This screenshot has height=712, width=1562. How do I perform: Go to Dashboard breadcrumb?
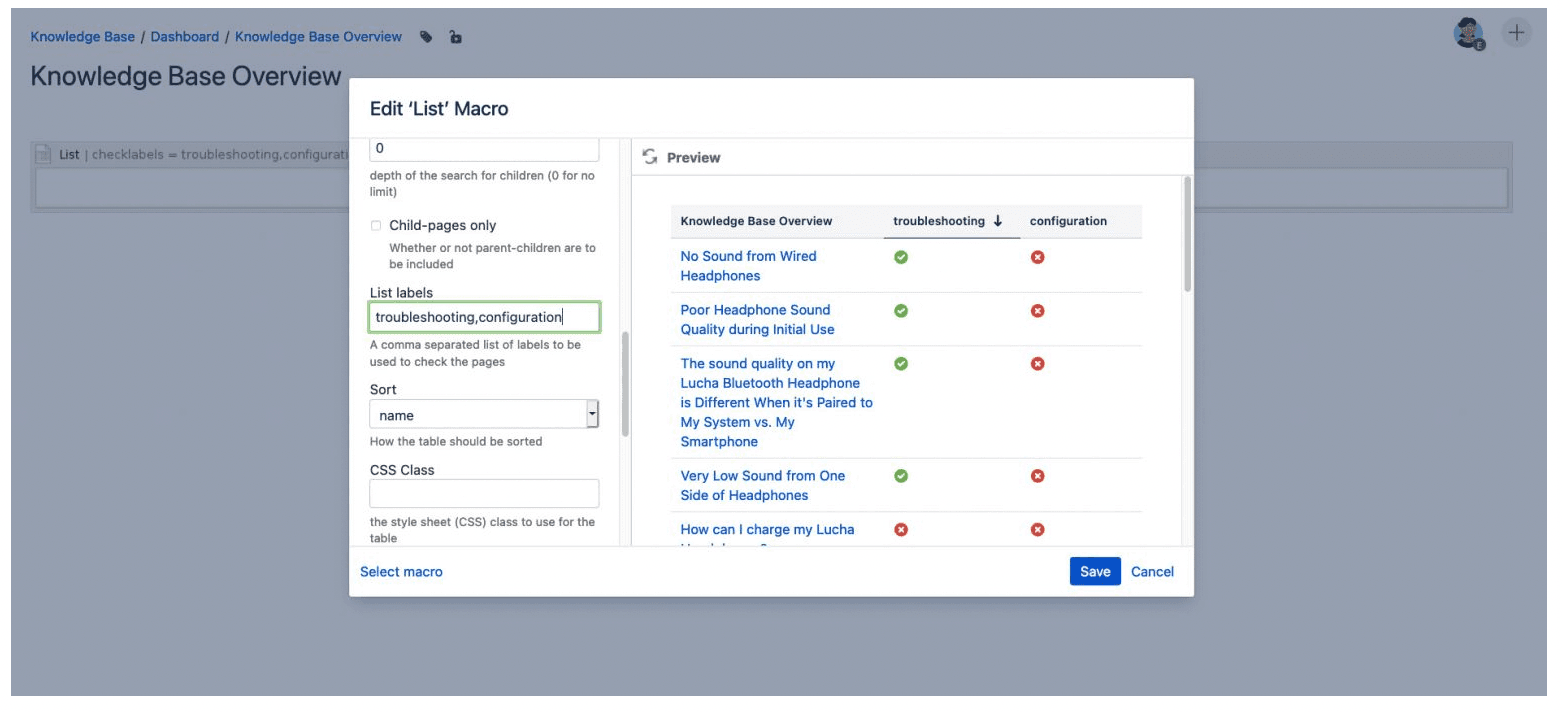coord(185,37)
